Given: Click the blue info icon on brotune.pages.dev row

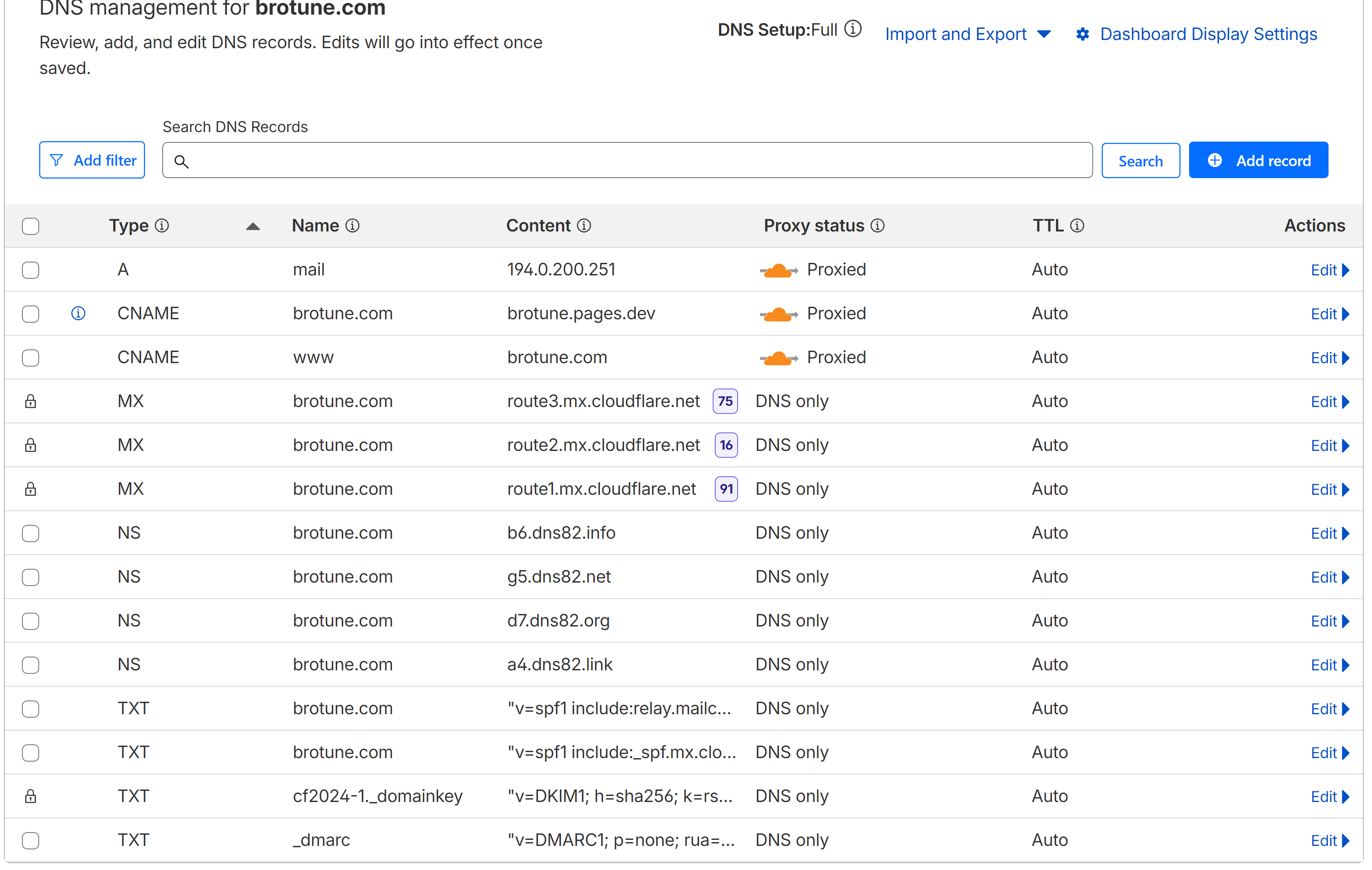Looking at the screenshot, I should coord(78,313).
